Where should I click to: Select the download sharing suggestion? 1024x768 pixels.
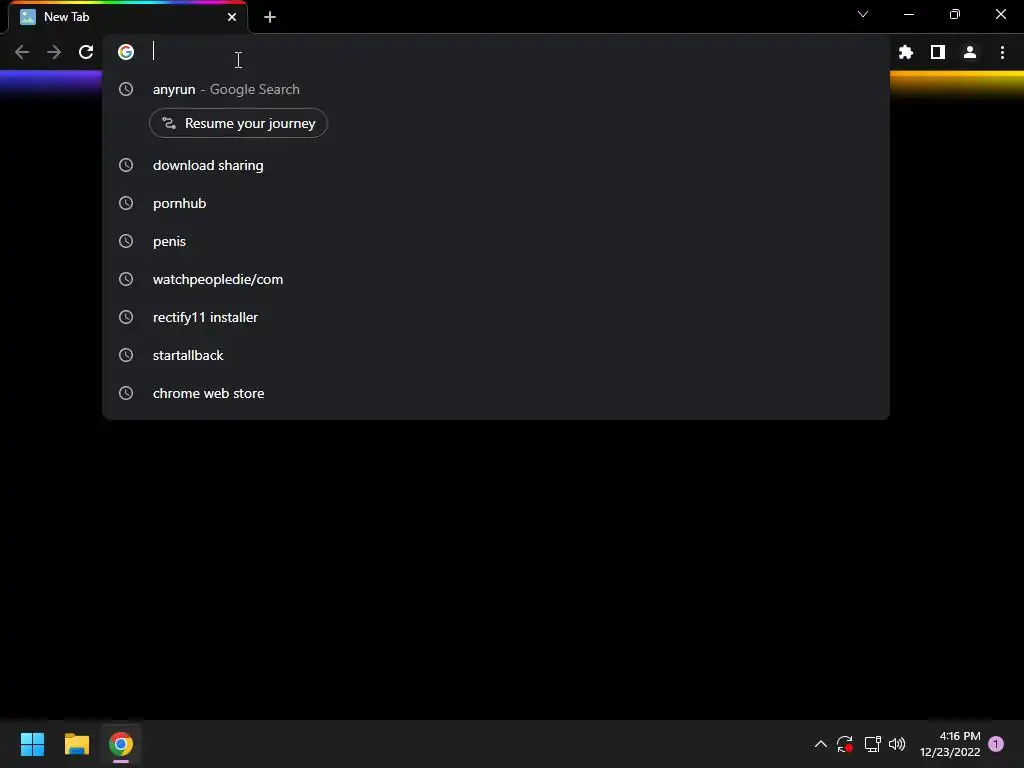pyautogui.click(x=496, y=165)
